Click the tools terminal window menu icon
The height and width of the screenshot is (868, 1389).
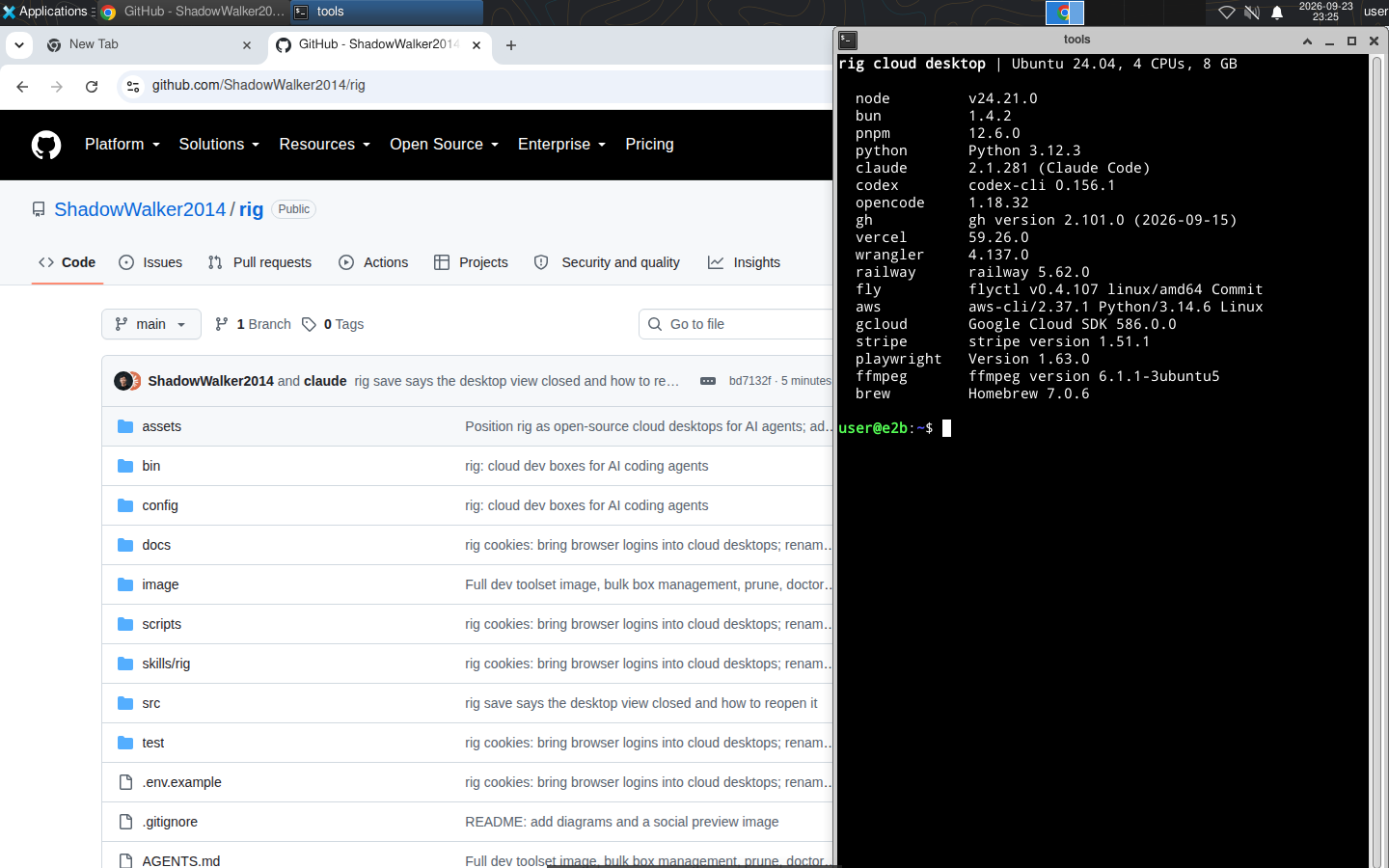[x=848, y=41]
